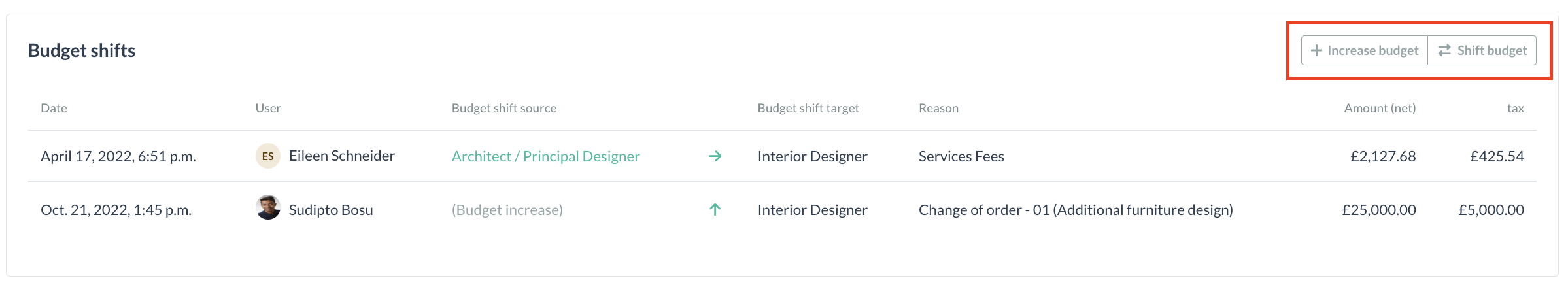
Task: Select the Budget shift target column header
Action: 808,109
